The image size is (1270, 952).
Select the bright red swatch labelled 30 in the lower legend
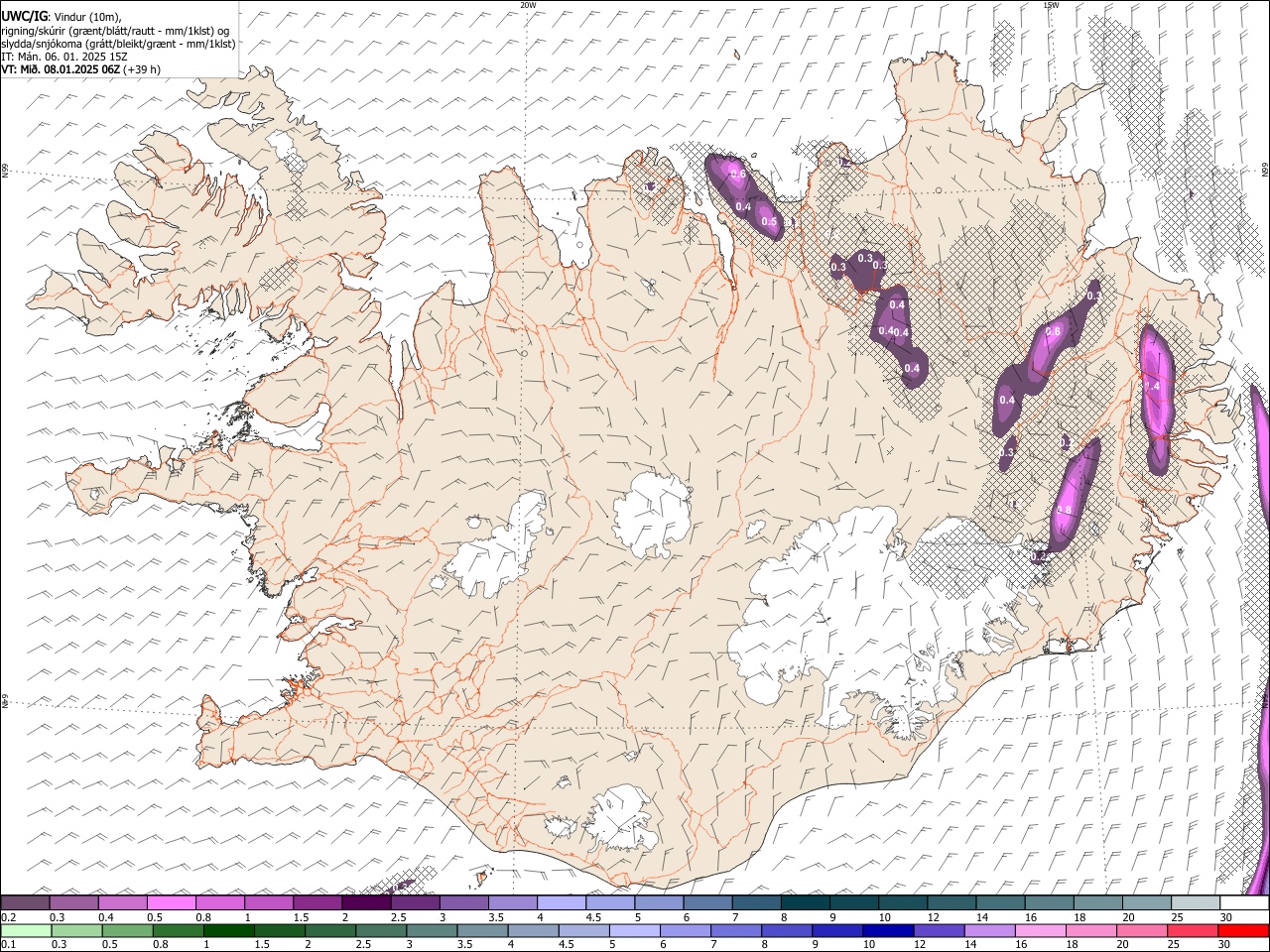(1243, 931)
